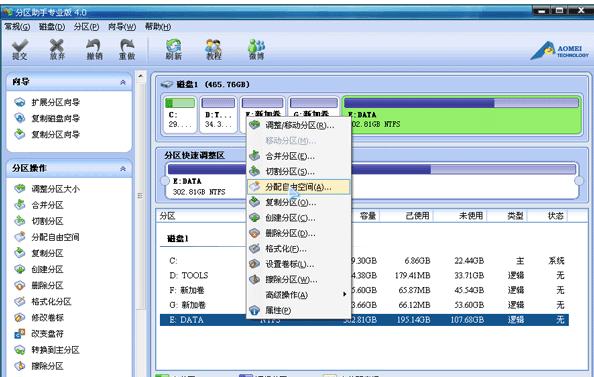The width and height of the screenshot is (594, 377).
Task: Open the 帮助(H) menu
Action: pos(158,27)
